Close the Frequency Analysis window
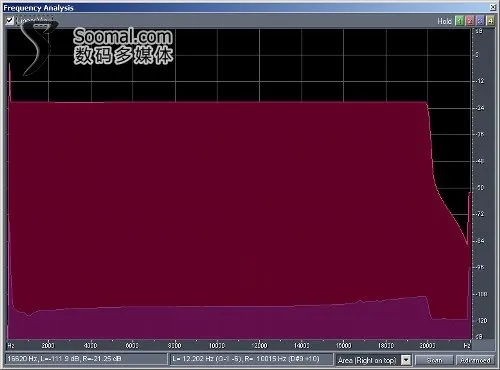This screenshot has width=500, height=370. point(493,7)
